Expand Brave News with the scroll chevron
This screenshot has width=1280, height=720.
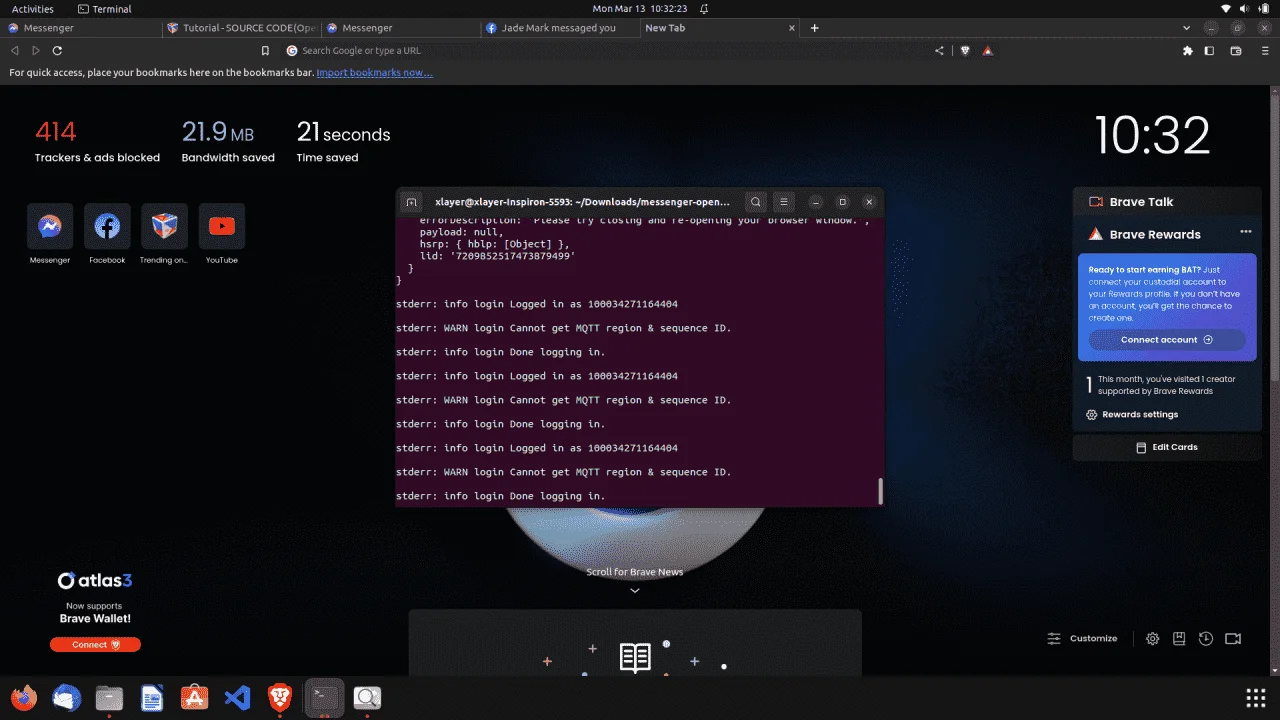pos(634,590)
